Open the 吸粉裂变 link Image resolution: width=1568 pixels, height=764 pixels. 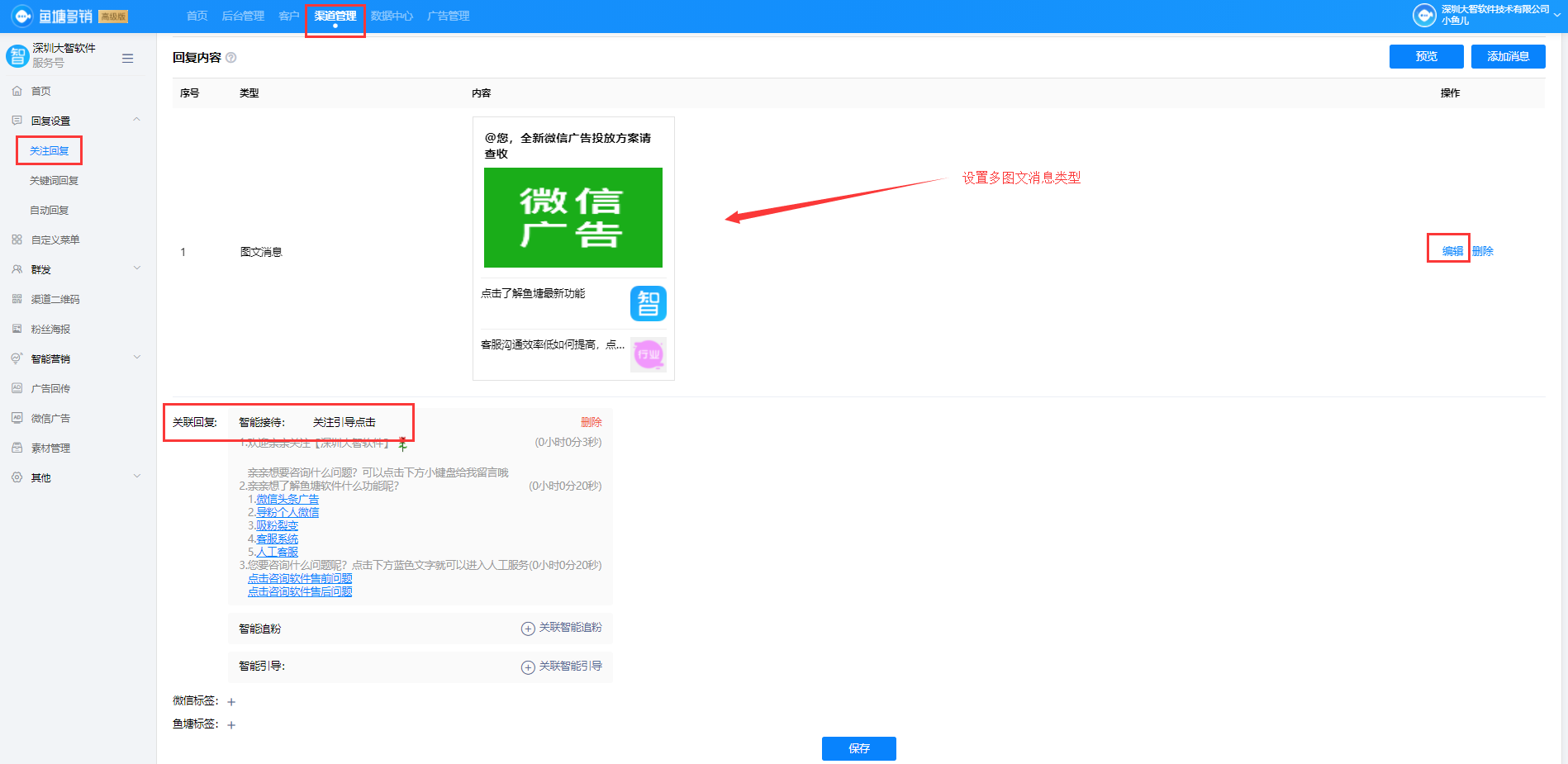tap(277, 526)
